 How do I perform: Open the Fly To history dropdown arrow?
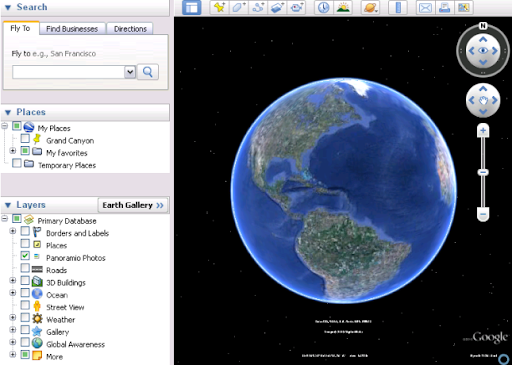click(x=130, y=72)
